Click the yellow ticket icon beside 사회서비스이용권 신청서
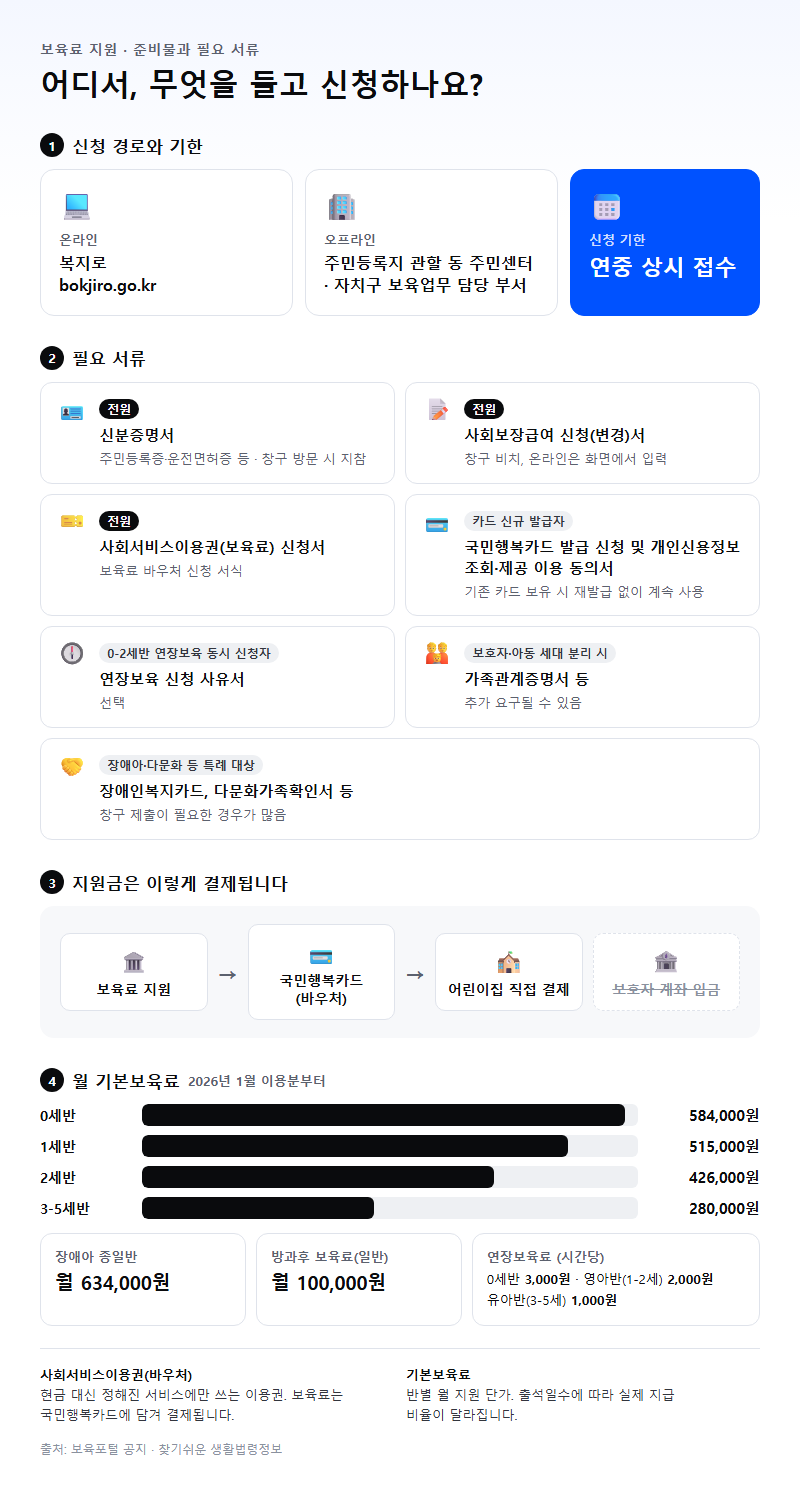The height and width of the screenshot is (1509, 800). pos(72,522)
